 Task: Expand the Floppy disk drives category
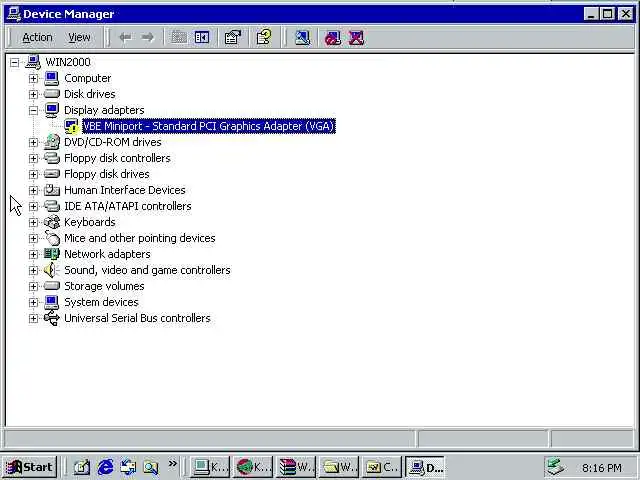point(33,174)
